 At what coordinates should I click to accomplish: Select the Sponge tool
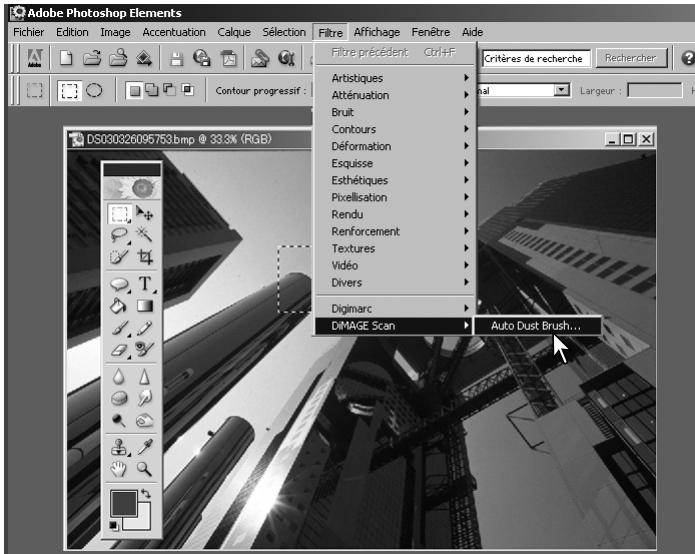[x=119, y=398]
